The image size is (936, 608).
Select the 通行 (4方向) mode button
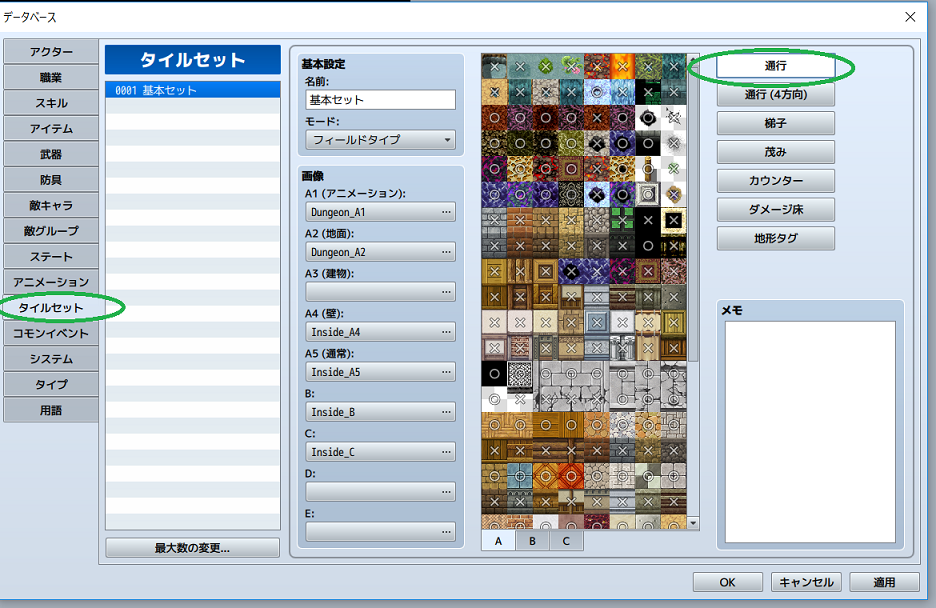tap(775, 94)
